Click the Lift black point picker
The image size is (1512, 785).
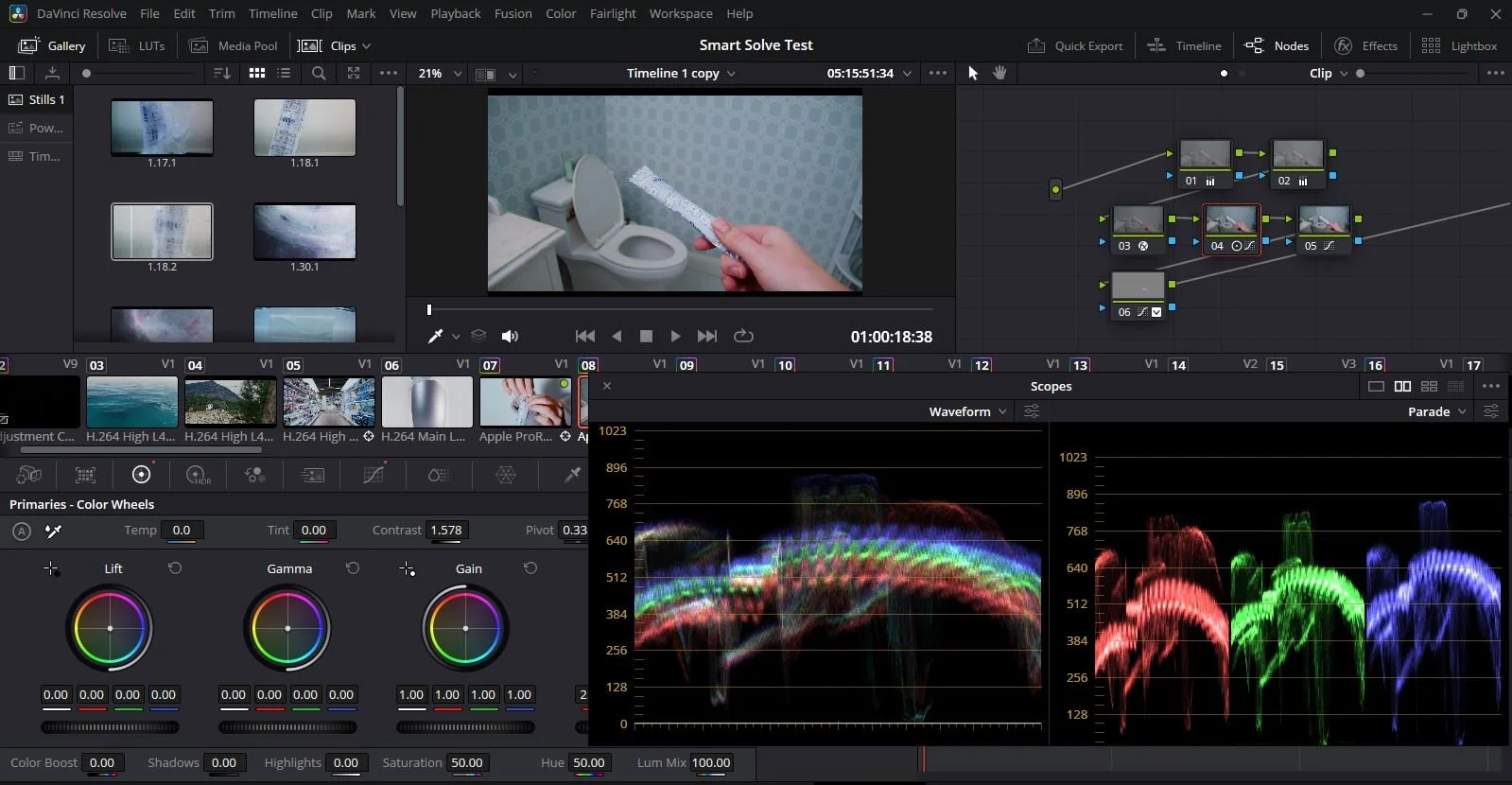coord(51,568)
